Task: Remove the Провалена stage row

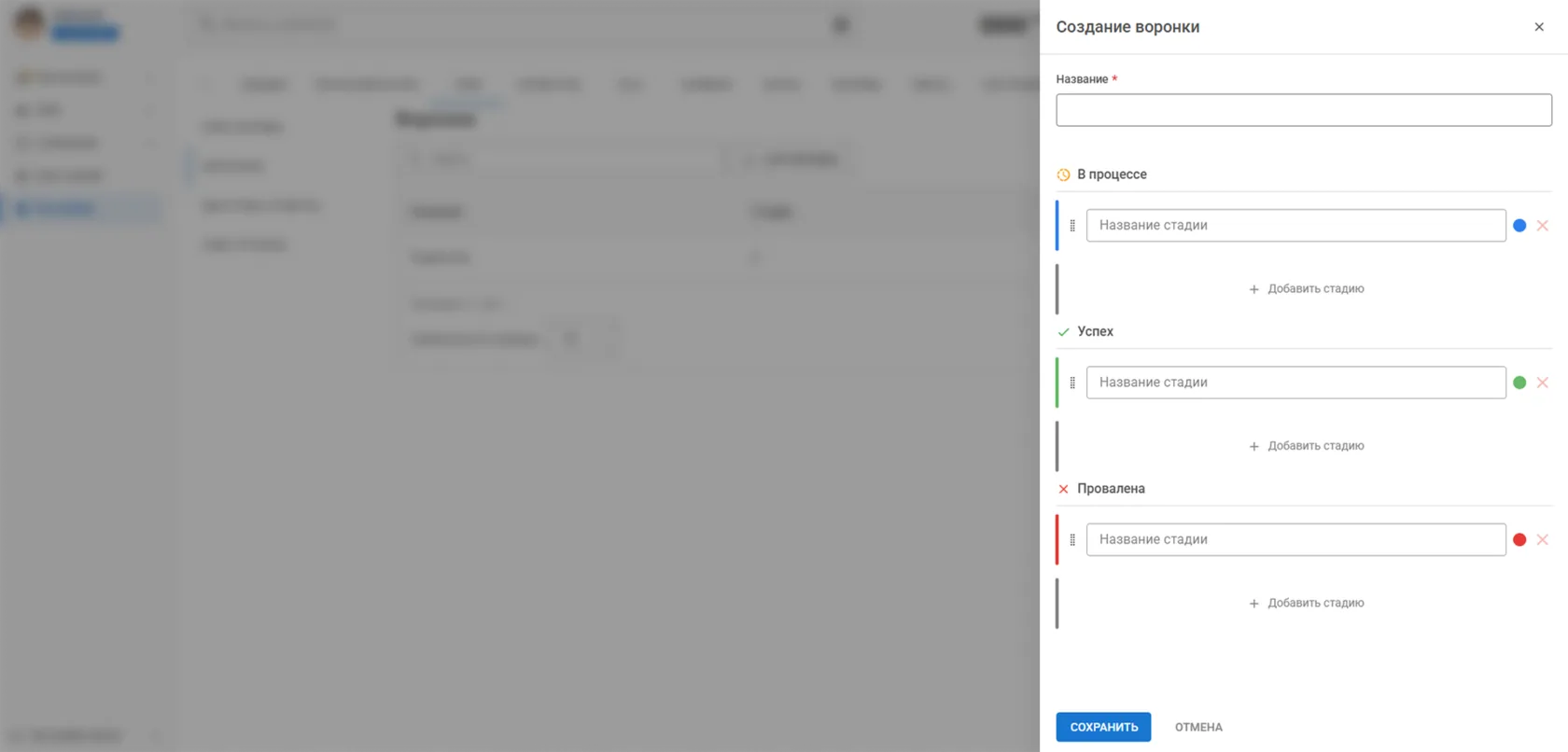Action: pyautogui.click(x=1543, y=539)
